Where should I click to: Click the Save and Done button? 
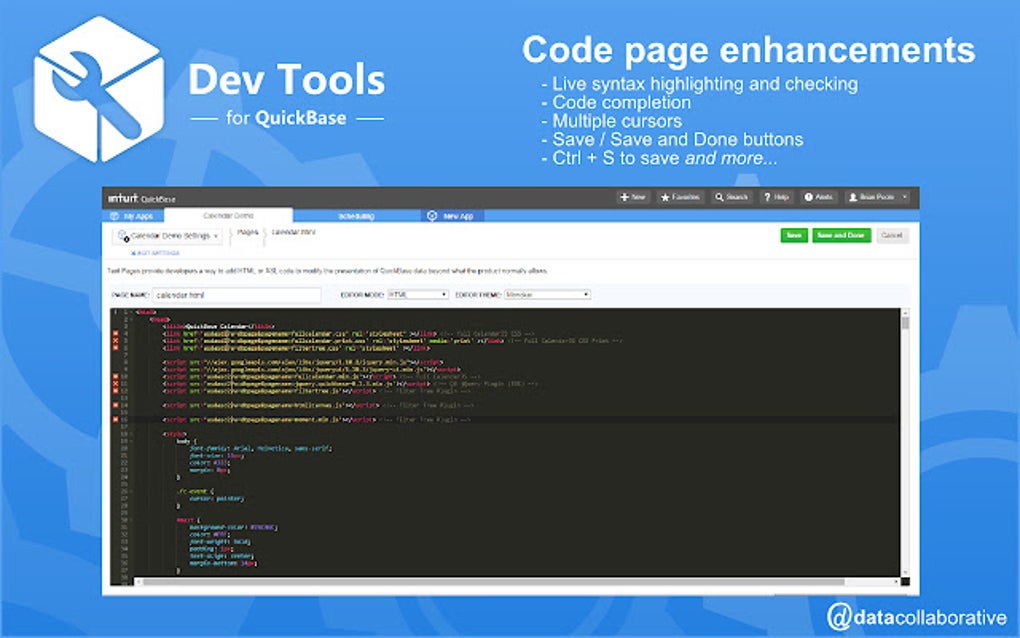click(x=841, y=235)
